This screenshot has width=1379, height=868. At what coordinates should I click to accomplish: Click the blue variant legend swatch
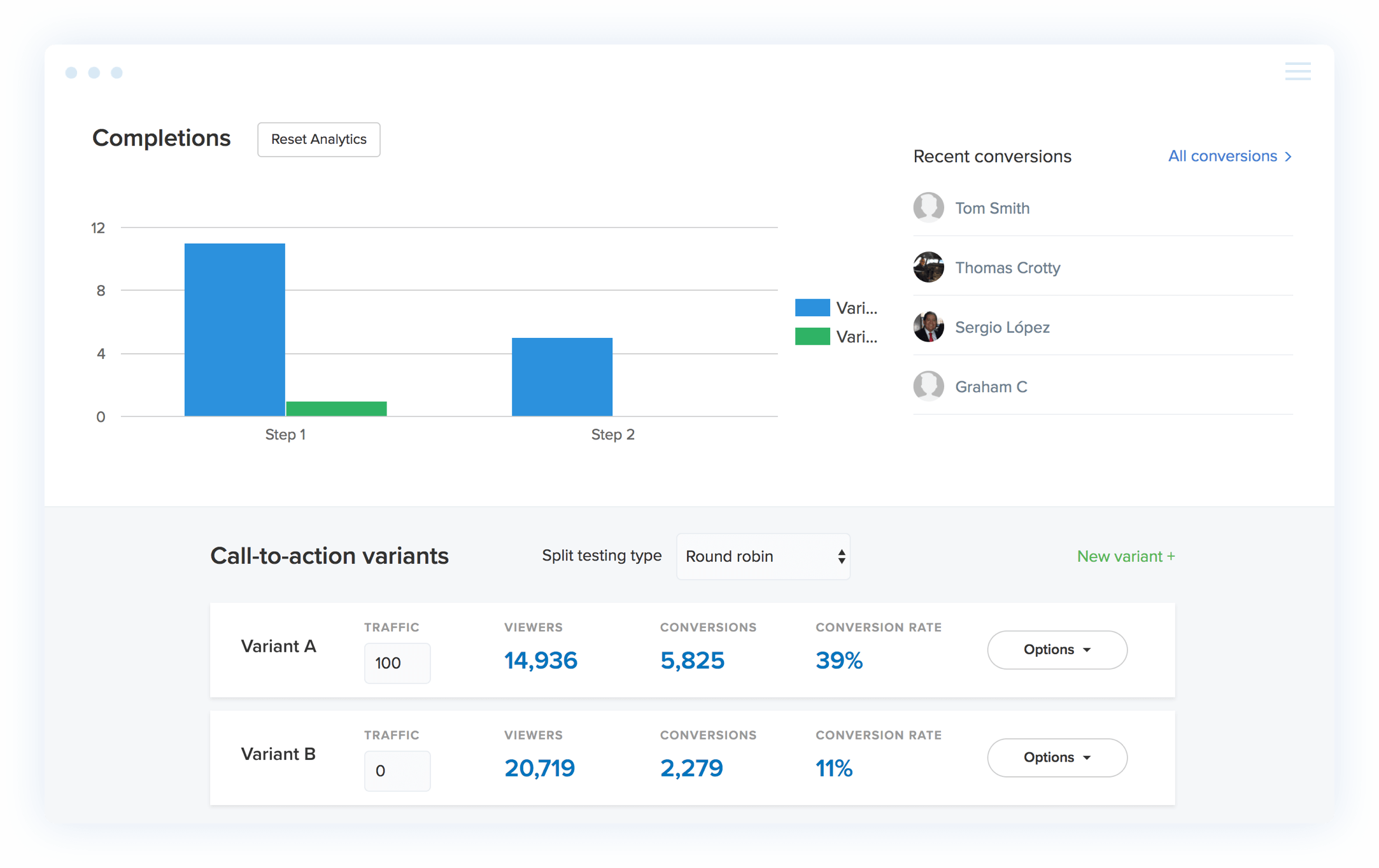point(812,307)
